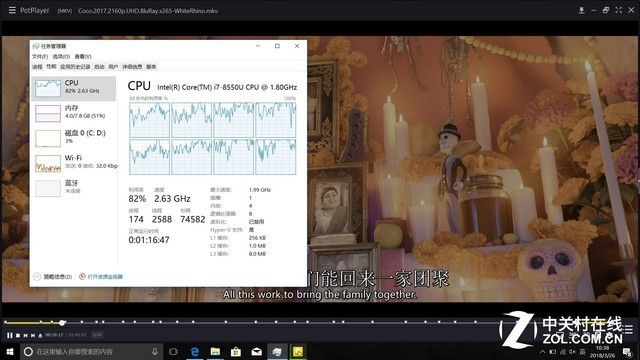Skip to previous file in PotPlayer

[x=25, y=335]
